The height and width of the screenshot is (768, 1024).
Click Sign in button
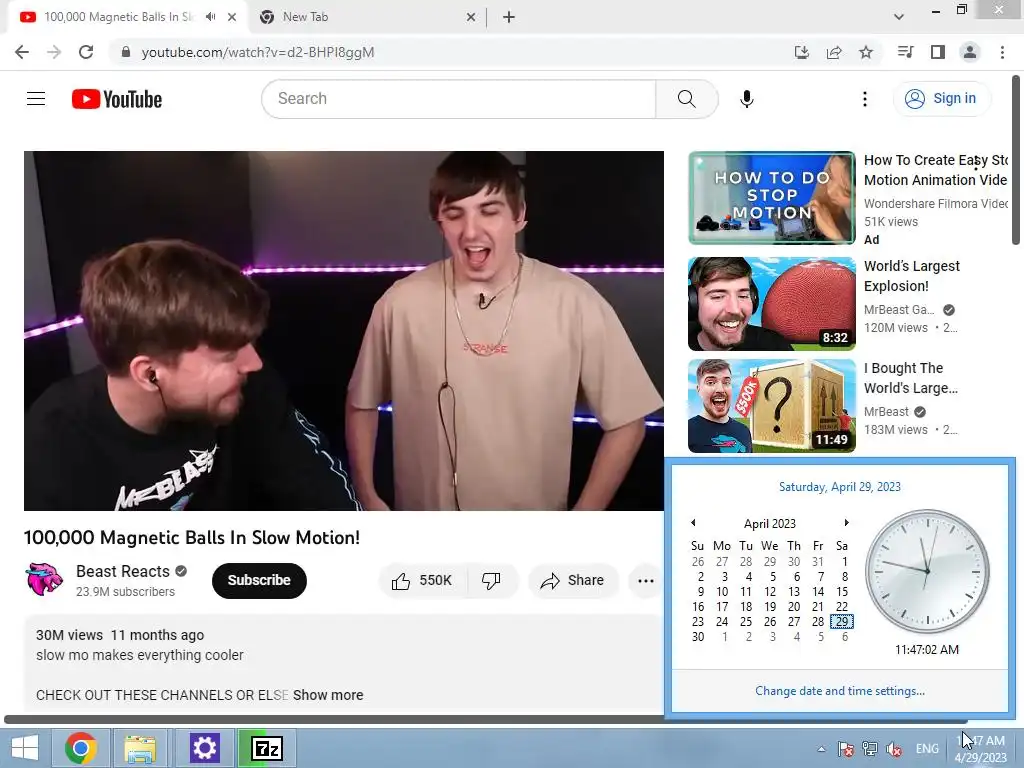pos(942,99)
